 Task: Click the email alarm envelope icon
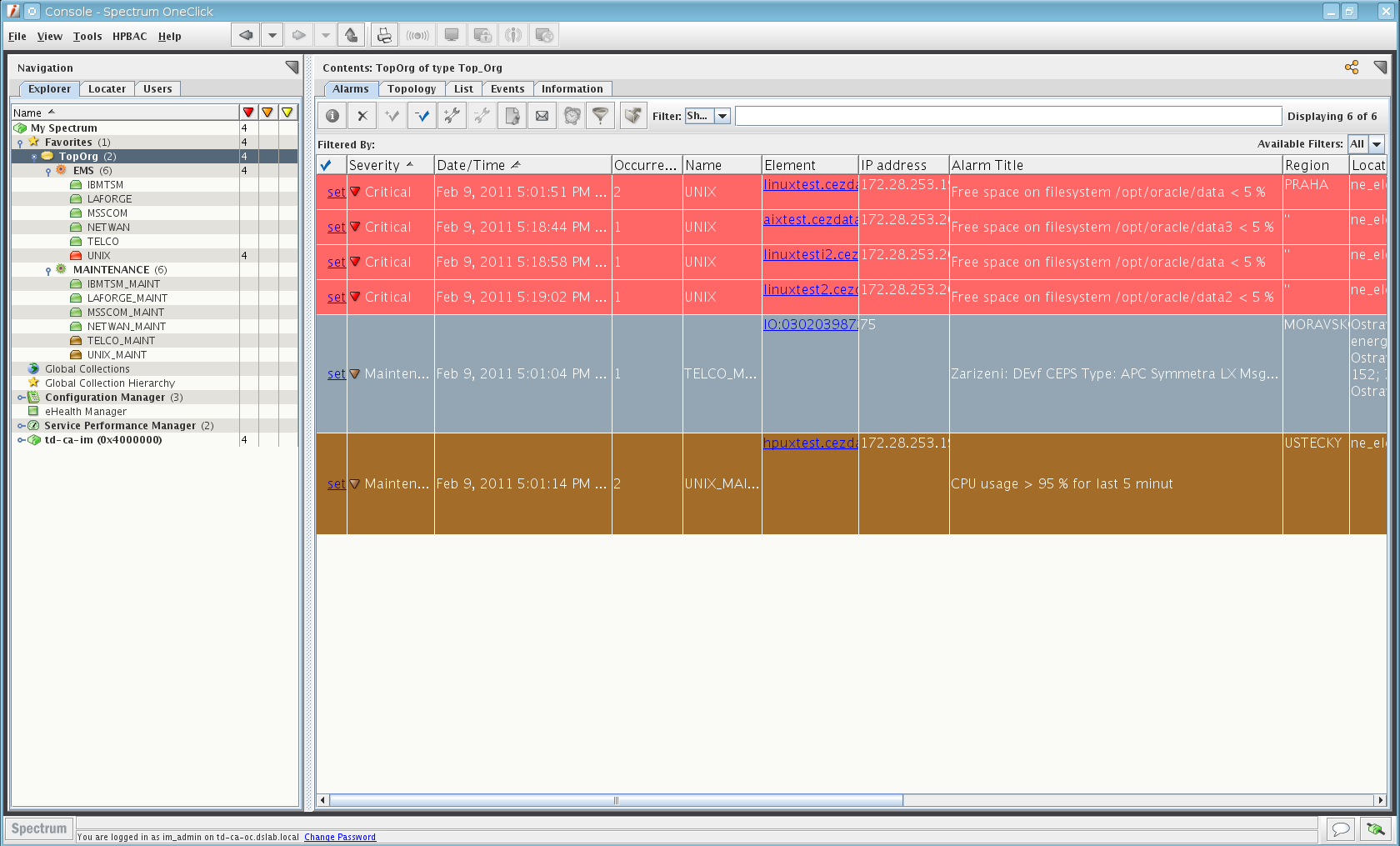(542, 116)
